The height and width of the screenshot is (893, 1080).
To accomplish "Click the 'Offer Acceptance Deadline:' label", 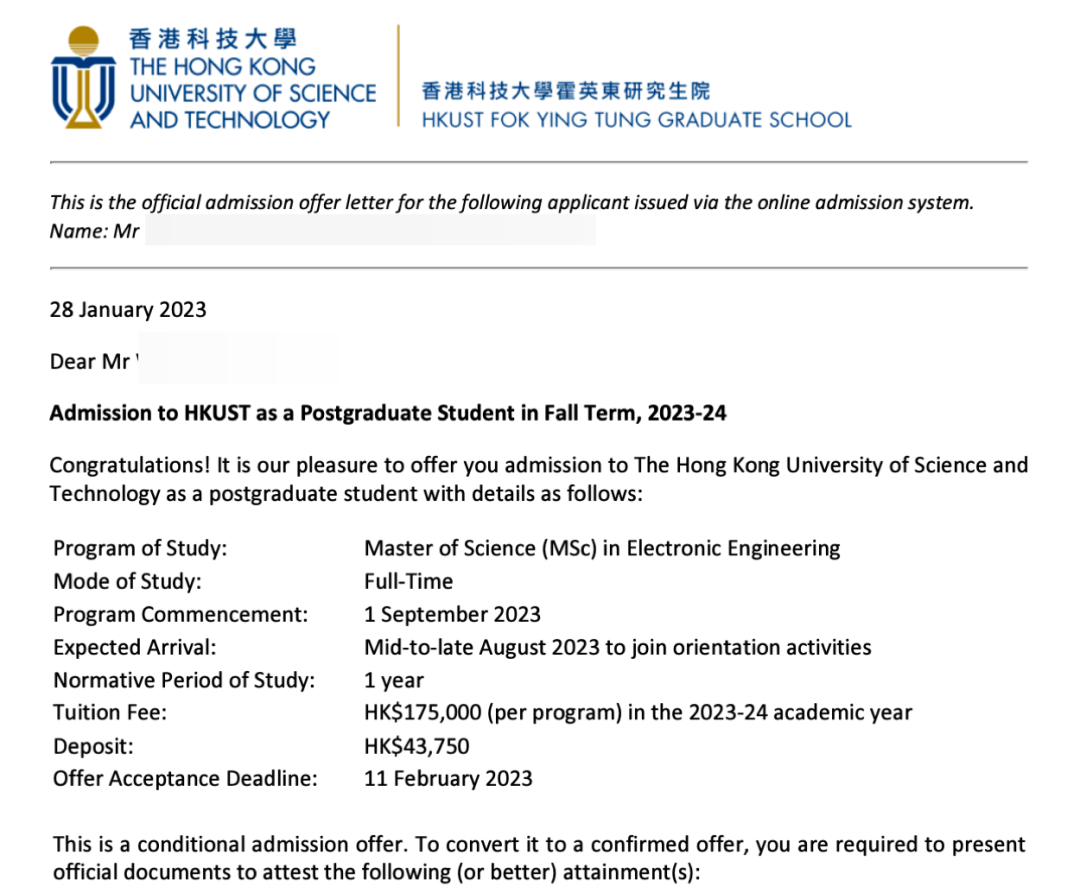I will click(x=185, y=779).
